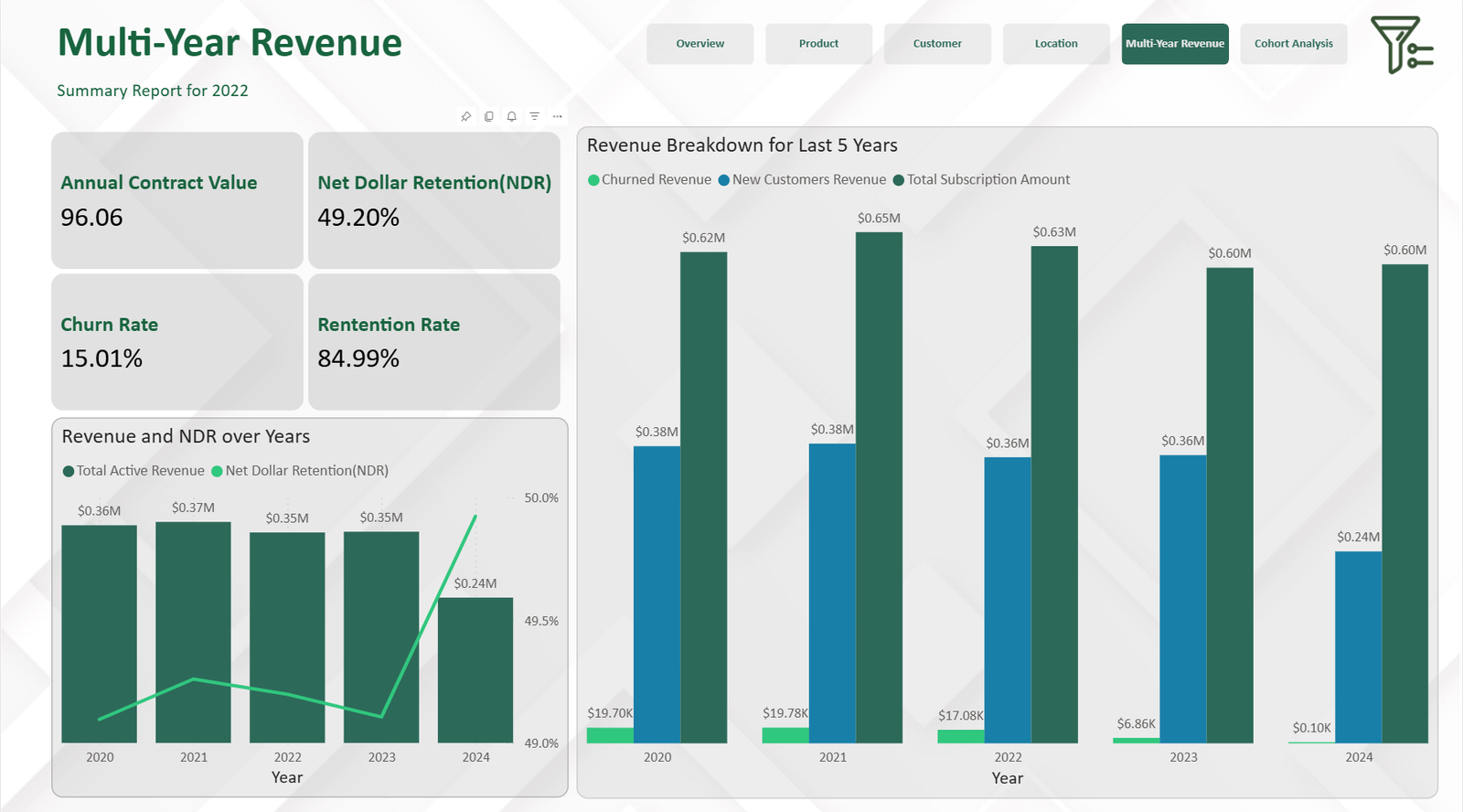
Task: Select the Churn Rate card
Action: (x=177, y=342)
